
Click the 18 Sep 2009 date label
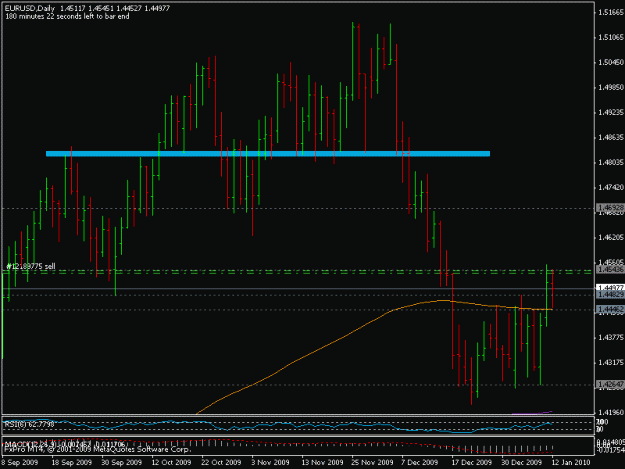coord(72,462)
